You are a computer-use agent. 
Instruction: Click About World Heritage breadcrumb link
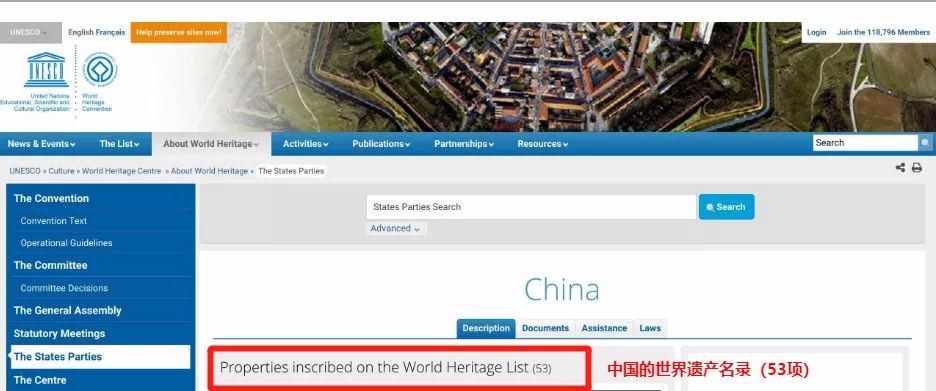pos(210,171)
